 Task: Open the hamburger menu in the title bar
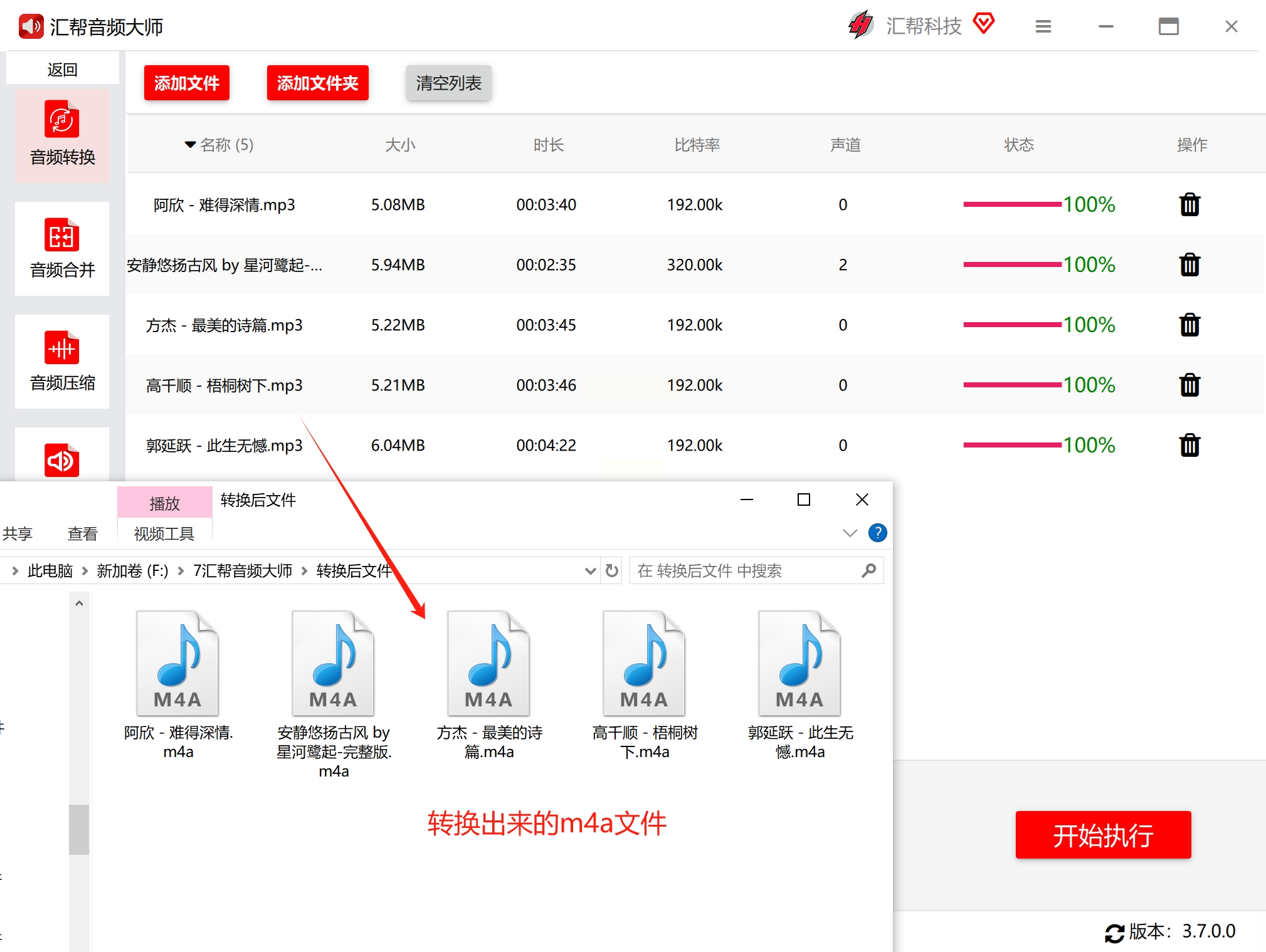(1043, 26)
